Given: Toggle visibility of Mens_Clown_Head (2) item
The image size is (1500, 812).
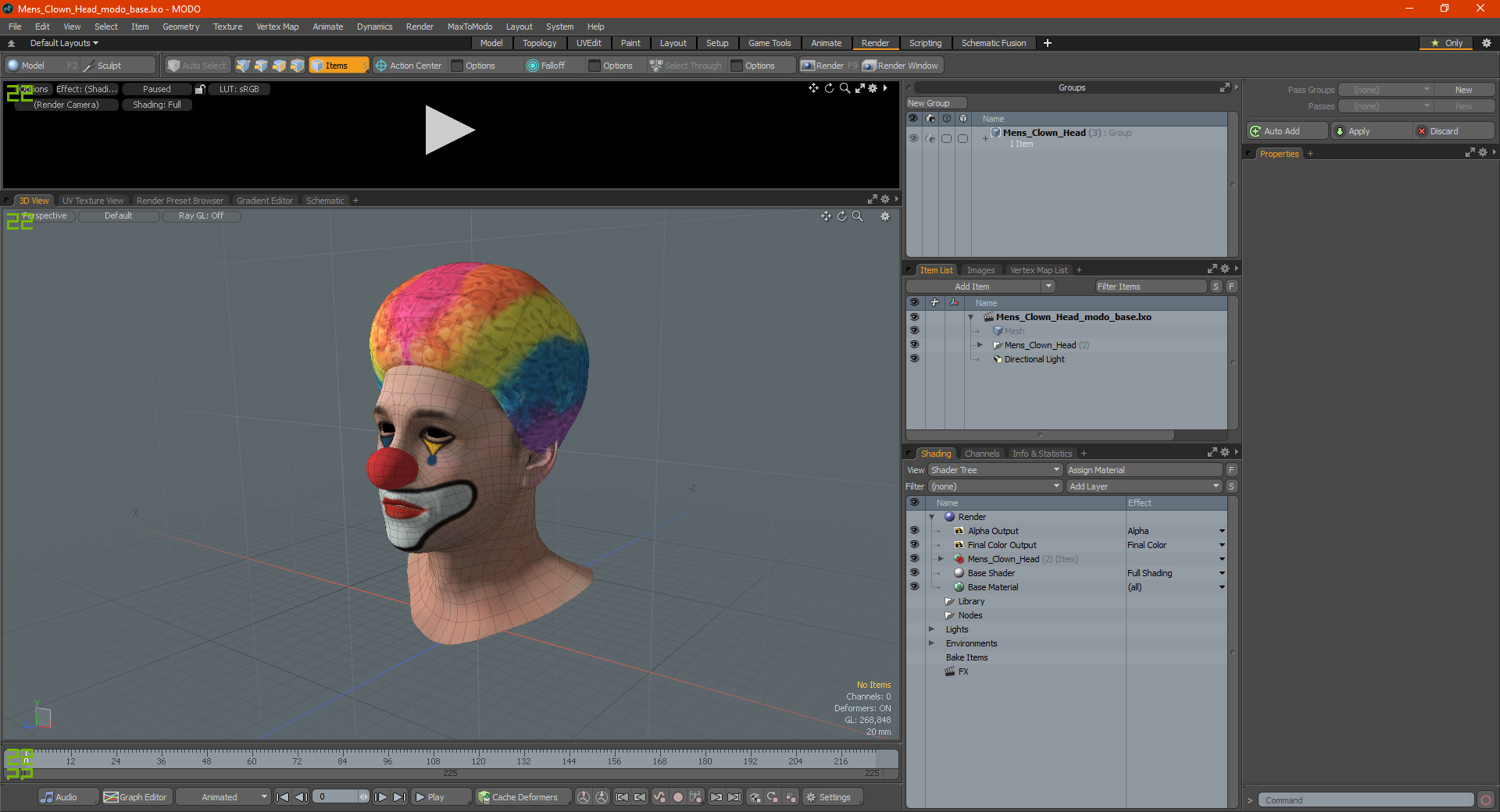Looking at the screenshot, I should coord(914,345).
